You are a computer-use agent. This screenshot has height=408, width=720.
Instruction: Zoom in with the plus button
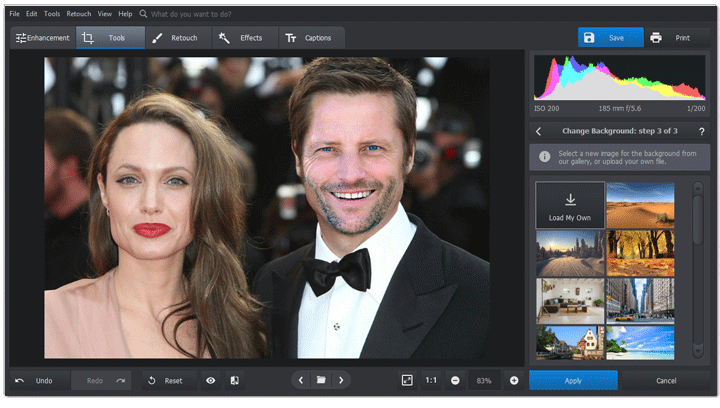(x=514, y=381)
